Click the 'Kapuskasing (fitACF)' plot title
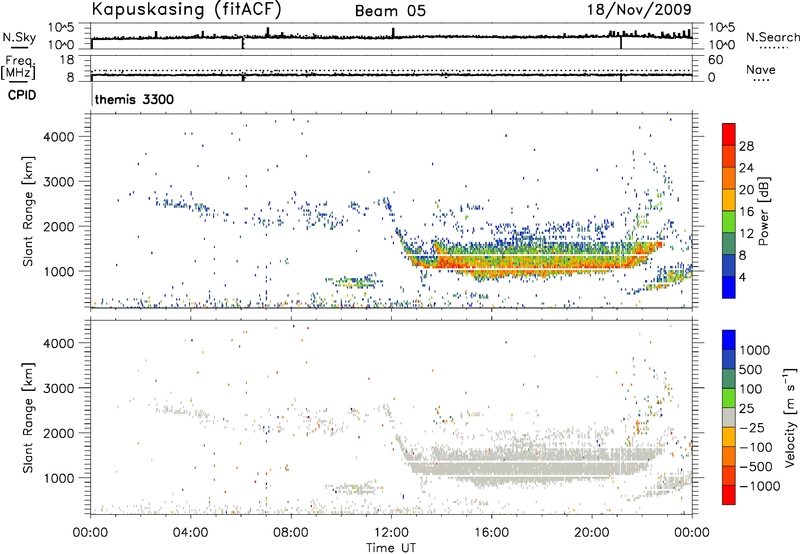Viewport: 800px width, 554px height. (x=186, y=9)
